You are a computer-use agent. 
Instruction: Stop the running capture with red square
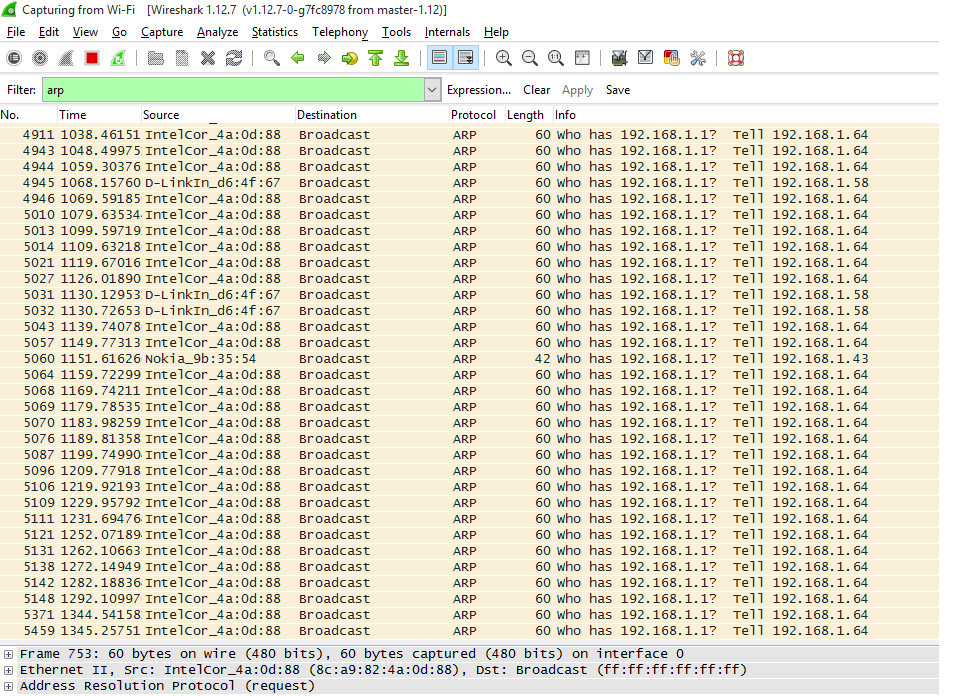tap(92, 58)
